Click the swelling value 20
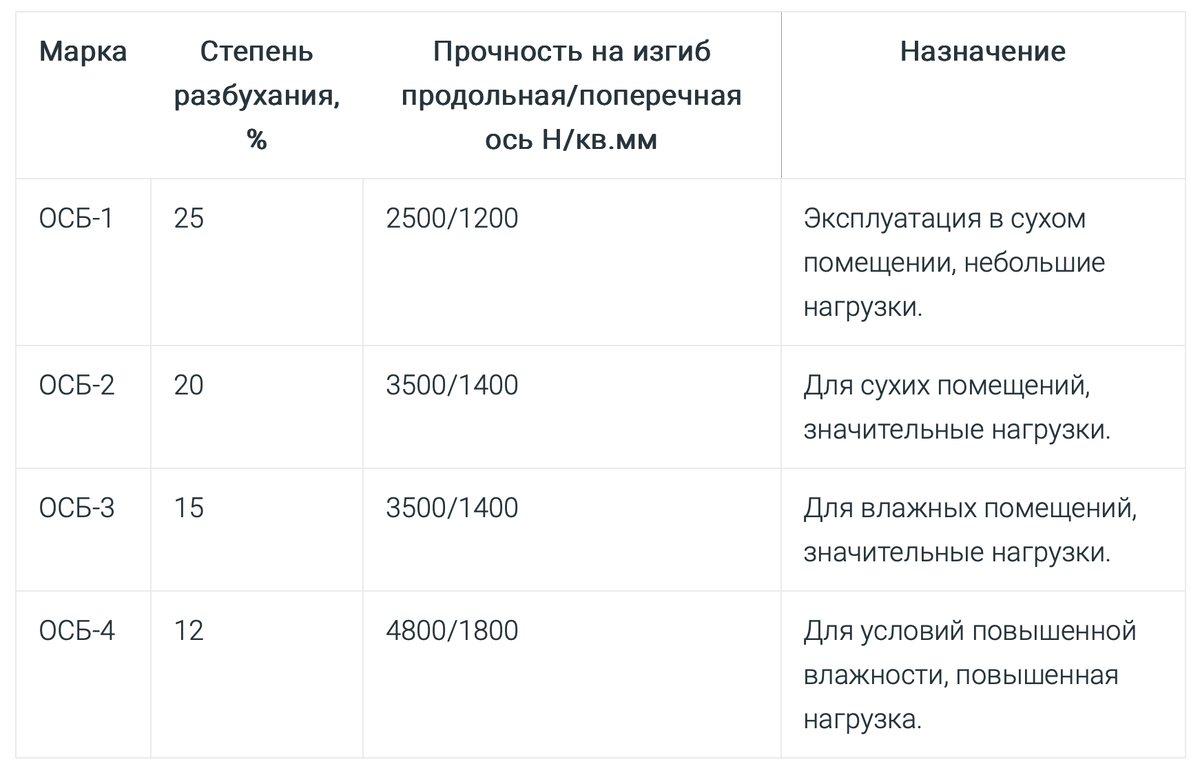 pyautogui.click(x=188, y=384)
